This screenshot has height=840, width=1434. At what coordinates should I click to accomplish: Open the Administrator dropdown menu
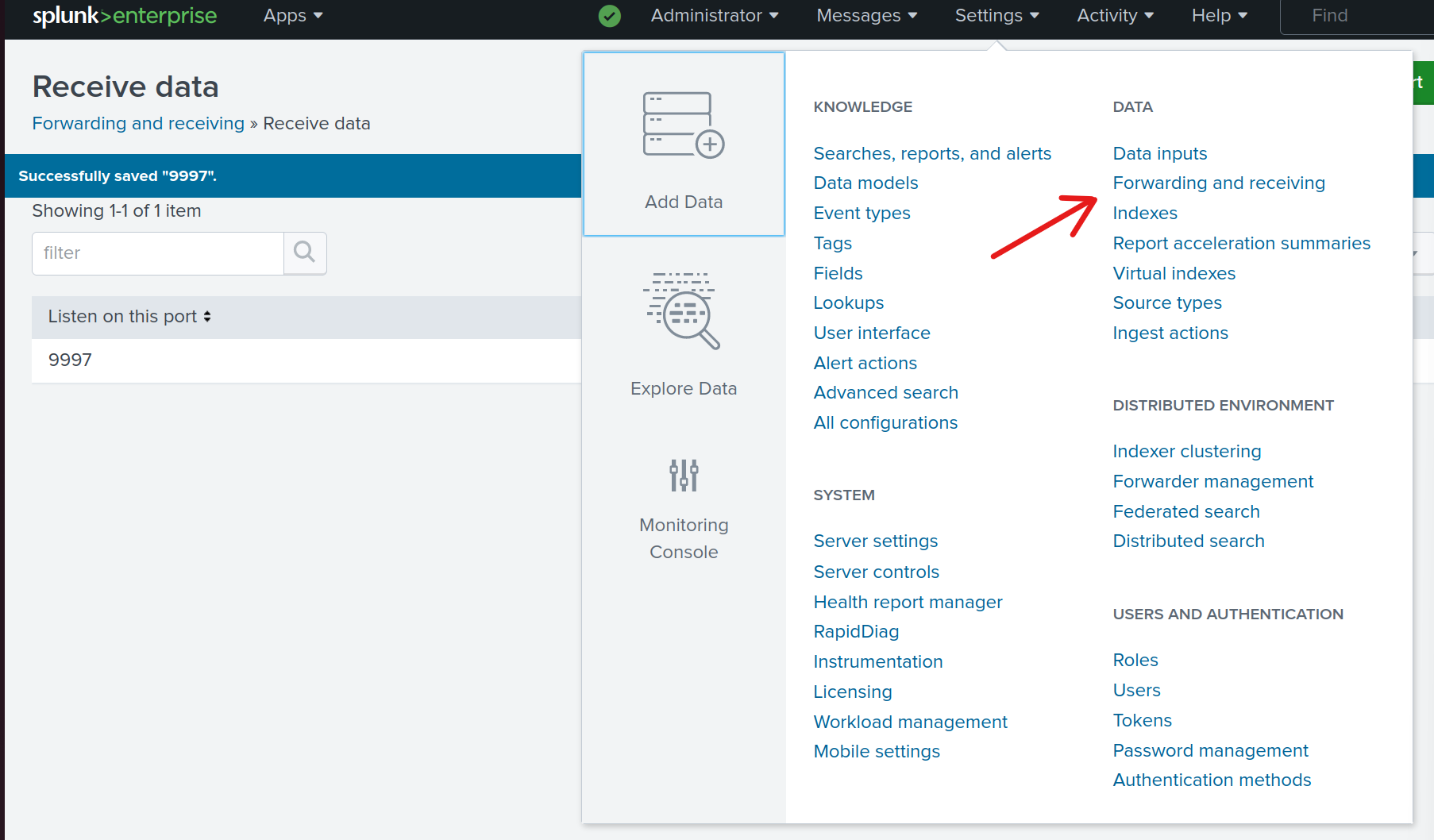click(714, 16)
